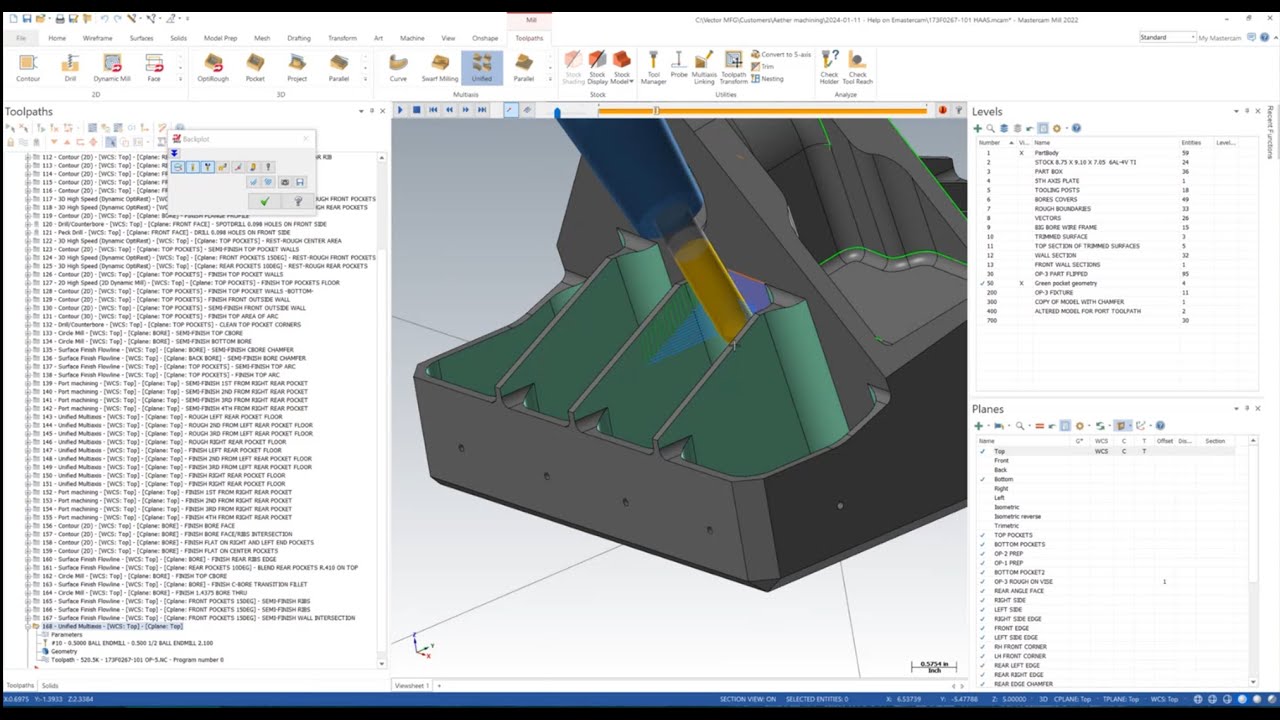Toggle checkmark for Top plane
Screen dimensions: 1280x720
[983, 451]
